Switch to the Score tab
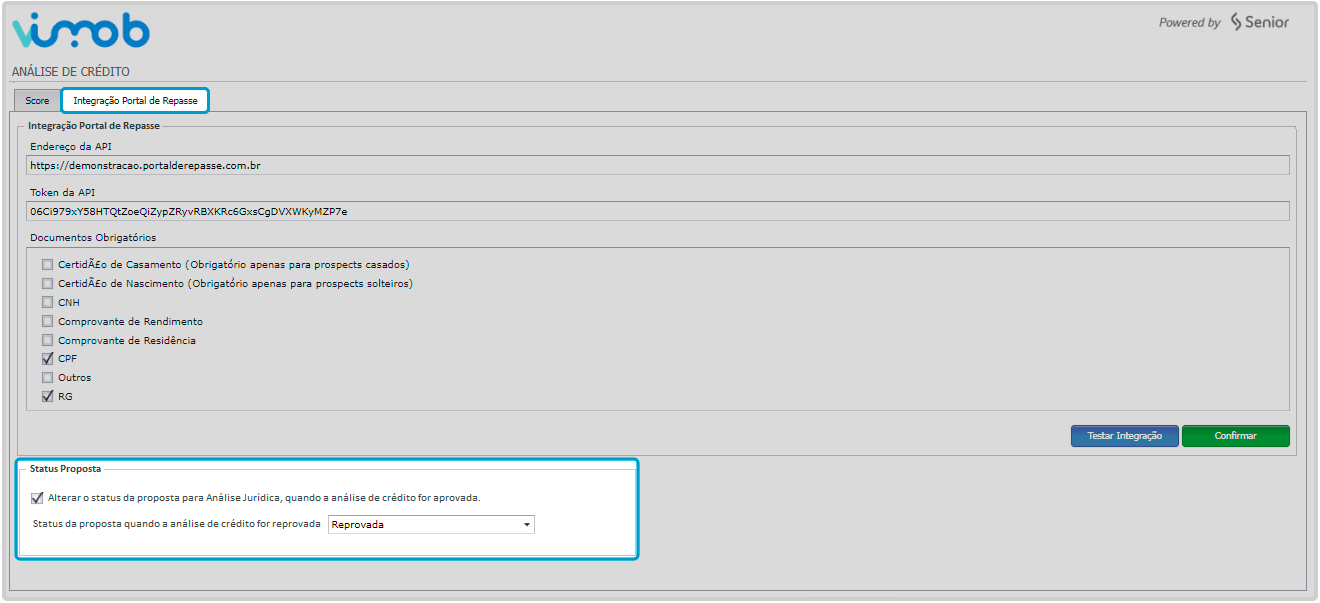 tap(37, 101)
